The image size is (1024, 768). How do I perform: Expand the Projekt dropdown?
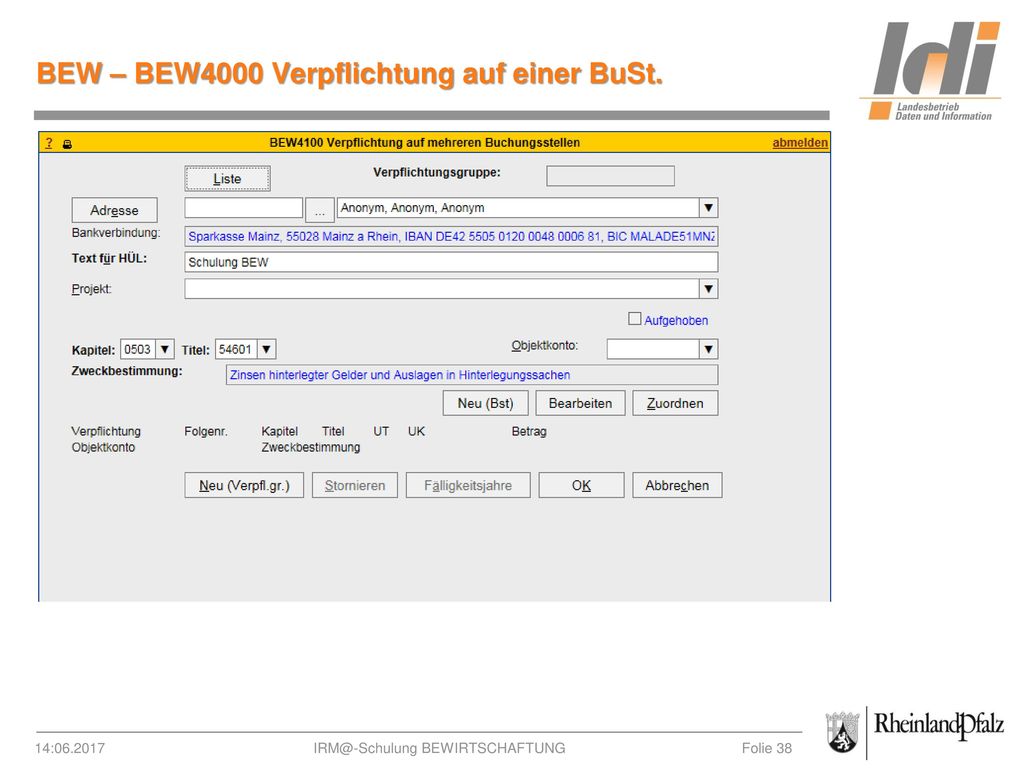click(x=708, y=289)
